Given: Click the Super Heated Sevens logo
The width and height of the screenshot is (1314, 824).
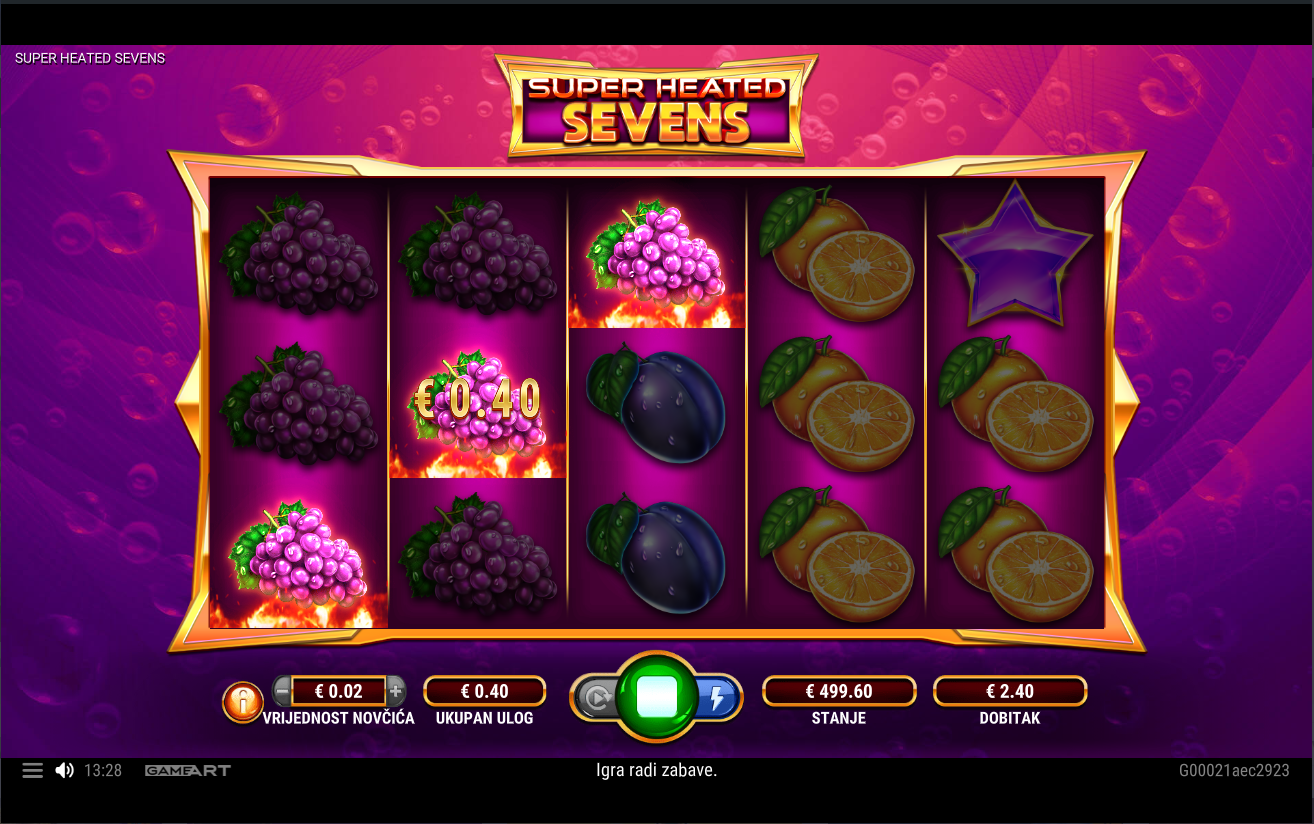Looking at the screenshot, I should coord(656,107).
